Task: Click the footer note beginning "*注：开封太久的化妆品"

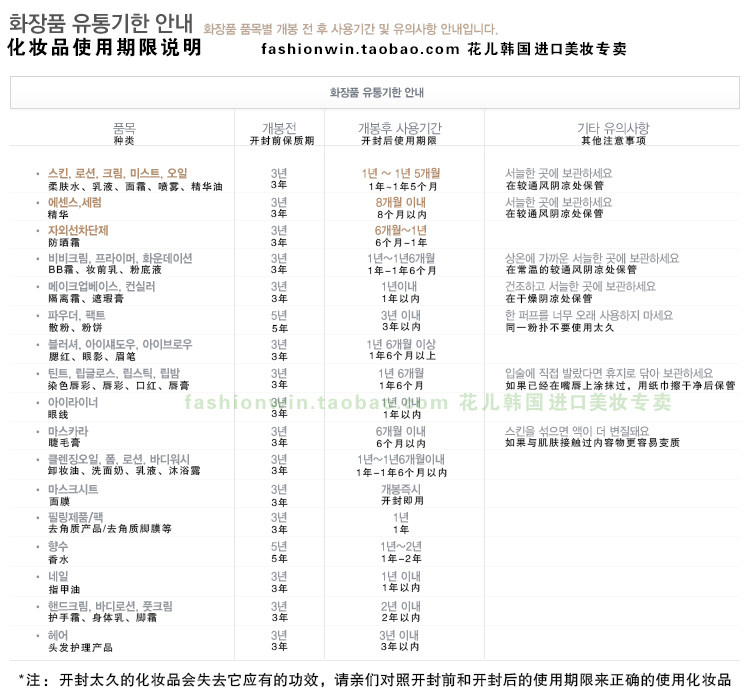Action: tap(375, 679)
